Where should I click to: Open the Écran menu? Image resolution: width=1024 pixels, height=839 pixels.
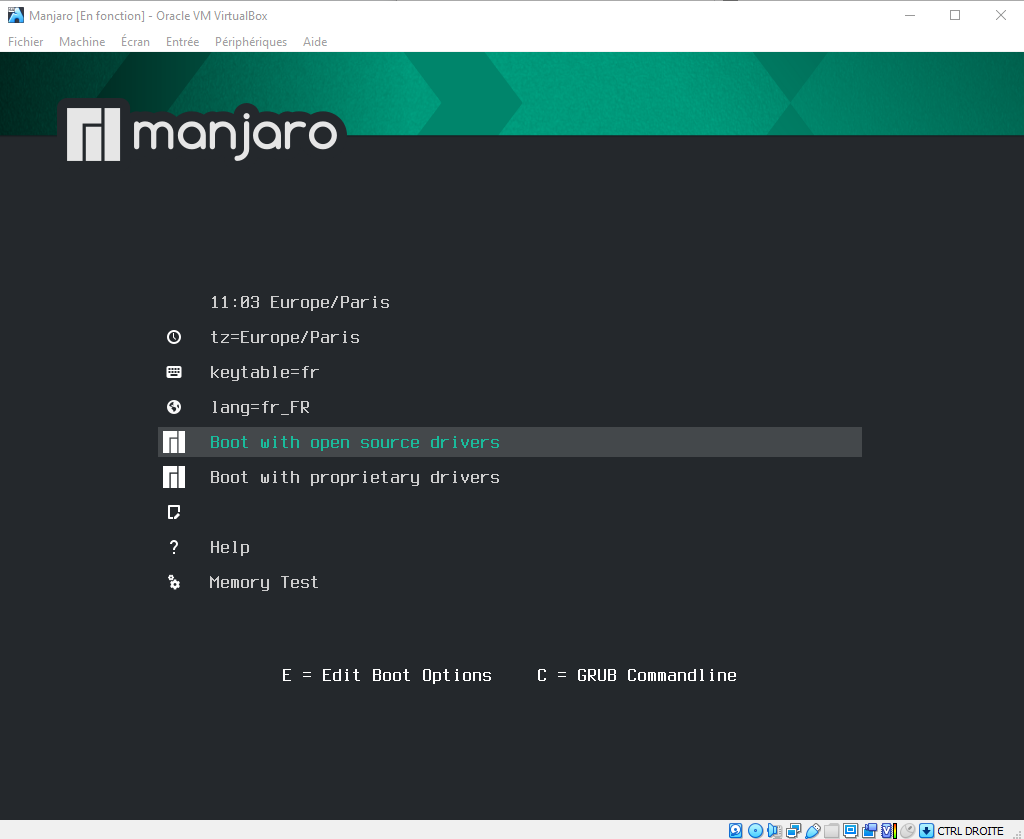[x=135, y=42]
